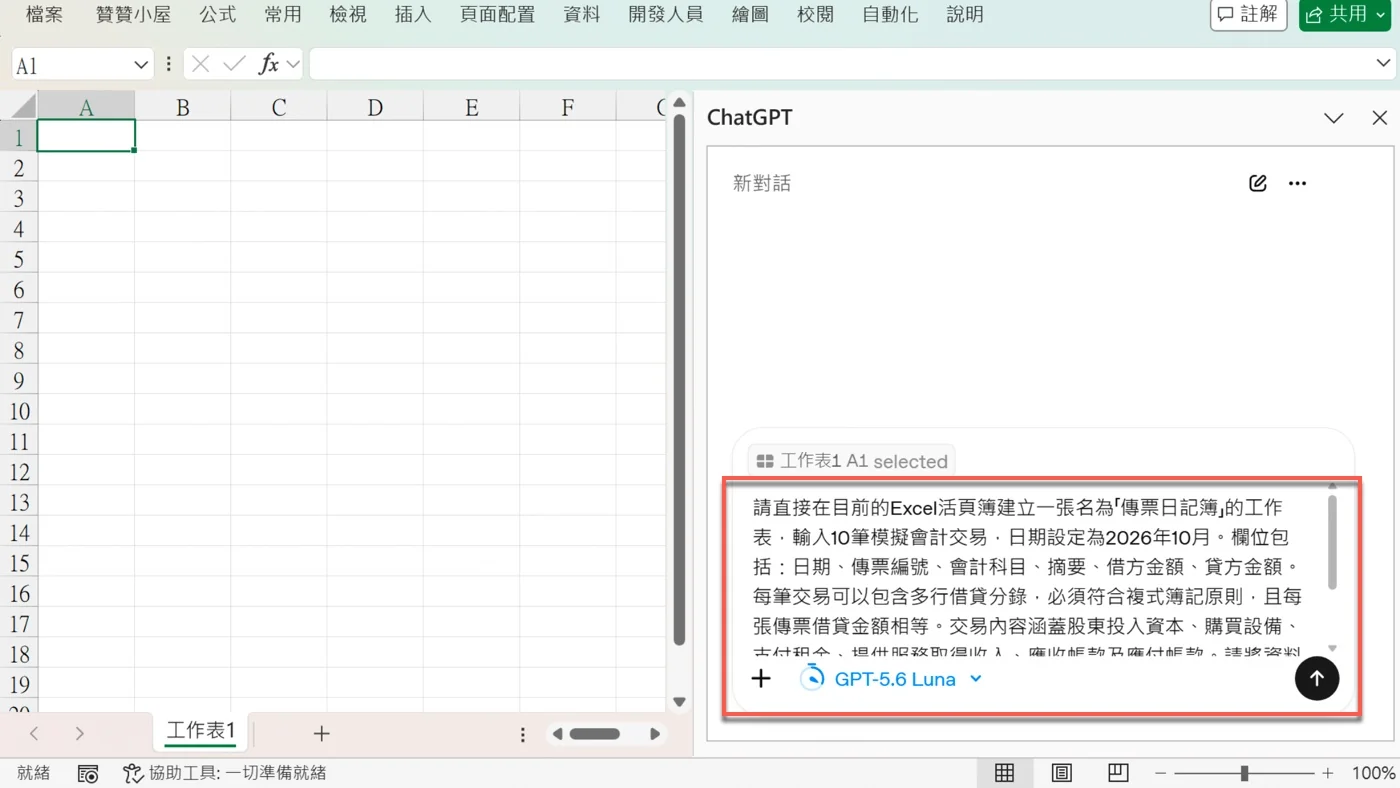Start a new chat with the compose icon
The width and height of the screenshot is (1400, 788).
(1258, 183)
